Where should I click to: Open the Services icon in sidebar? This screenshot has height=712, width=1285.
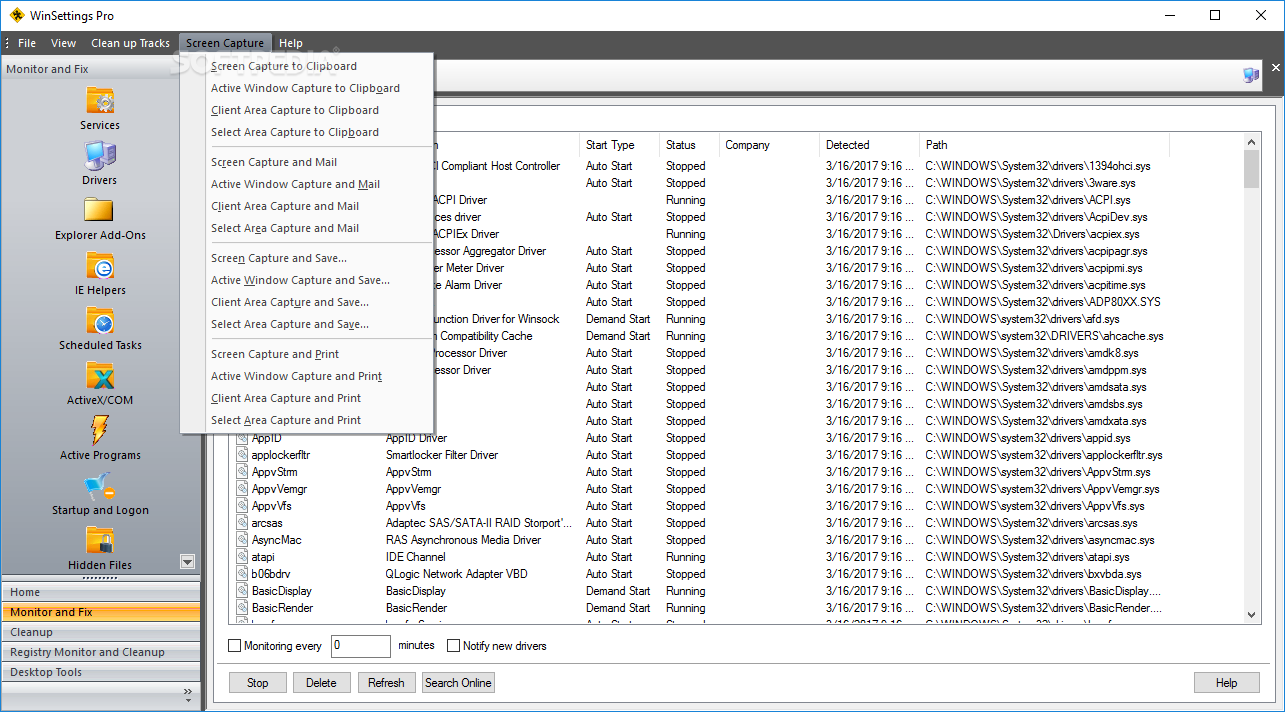[x=100, y=101]
